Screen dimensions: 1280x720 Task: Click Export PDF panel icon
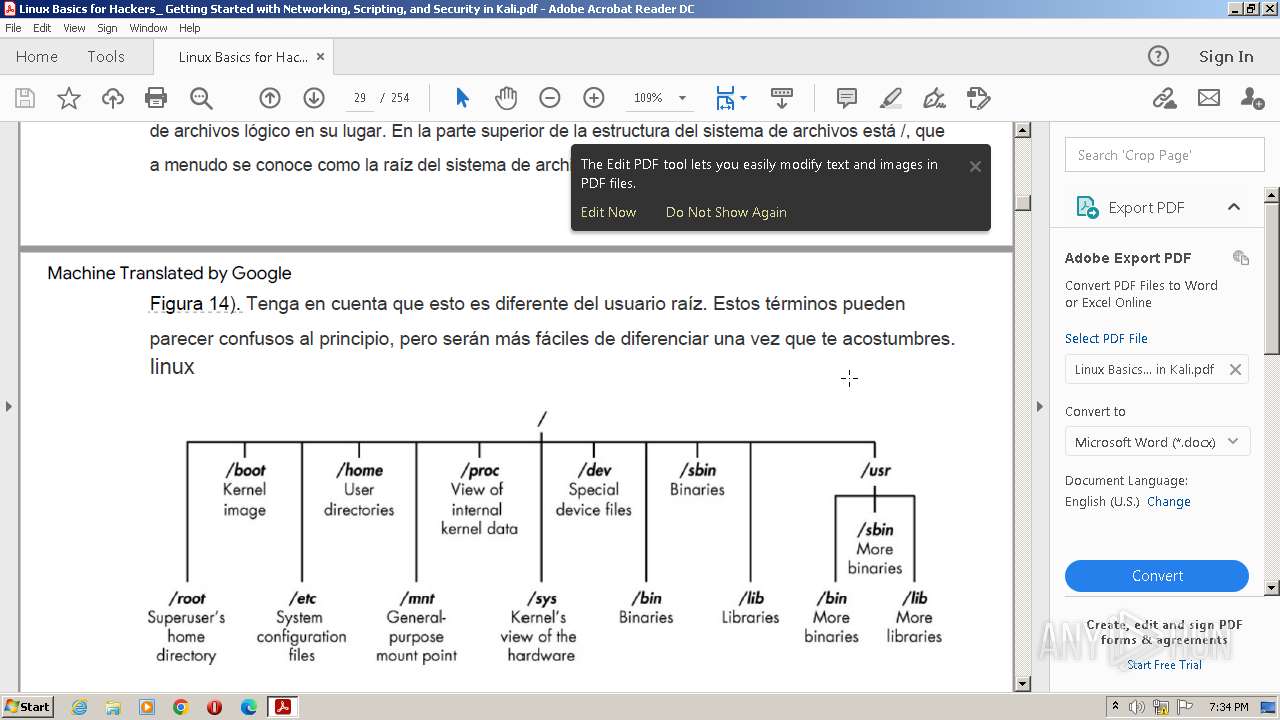click(x=1087, y=207)
